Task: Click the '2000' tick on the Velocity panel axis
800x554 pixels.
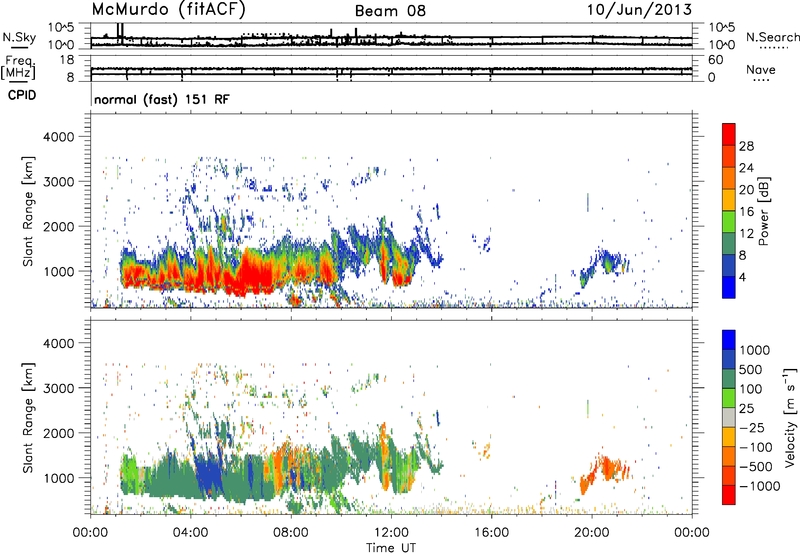Action: click(x=58, y=433)
